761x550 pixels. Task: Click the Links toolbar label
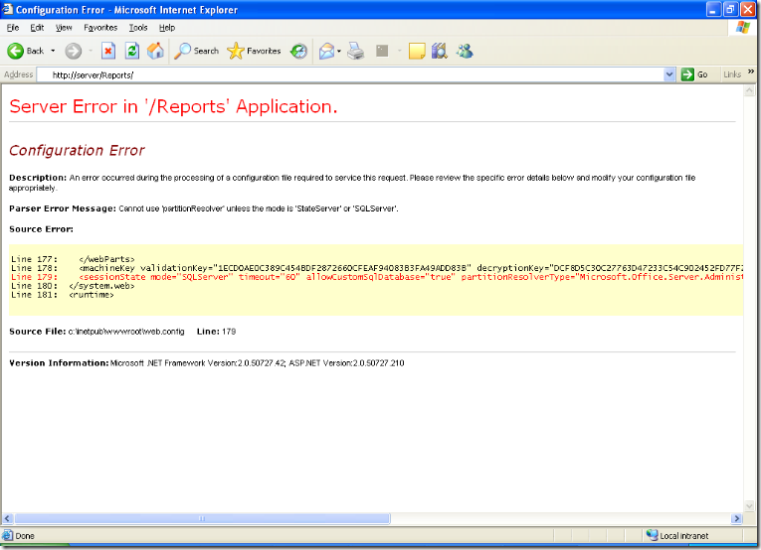tap(732, 75)
